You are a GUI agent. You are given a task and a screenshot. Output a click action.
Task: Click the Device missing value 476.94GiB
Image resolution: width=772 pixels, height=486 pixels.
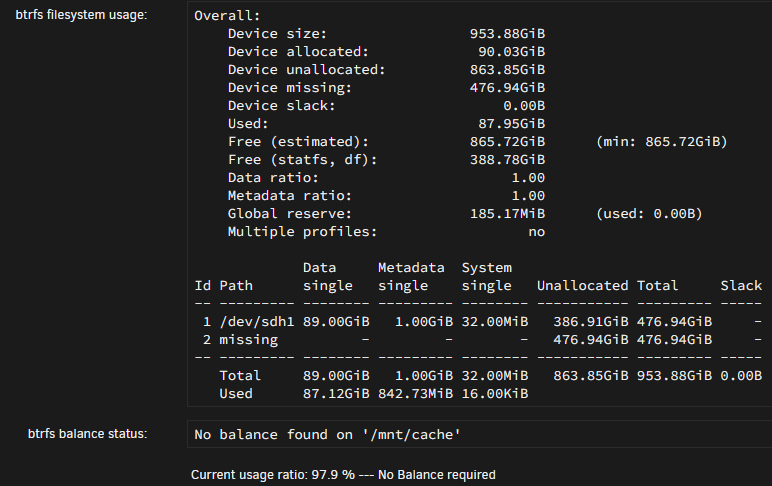tap(507, 88)
